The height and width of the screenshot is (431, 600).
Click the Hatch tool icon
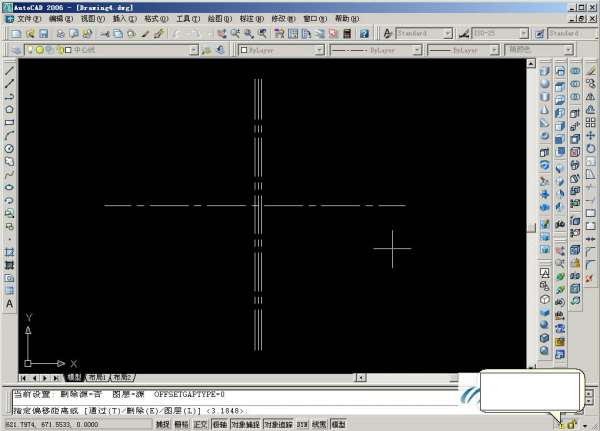pyautogui.click(x=9, y=252)
